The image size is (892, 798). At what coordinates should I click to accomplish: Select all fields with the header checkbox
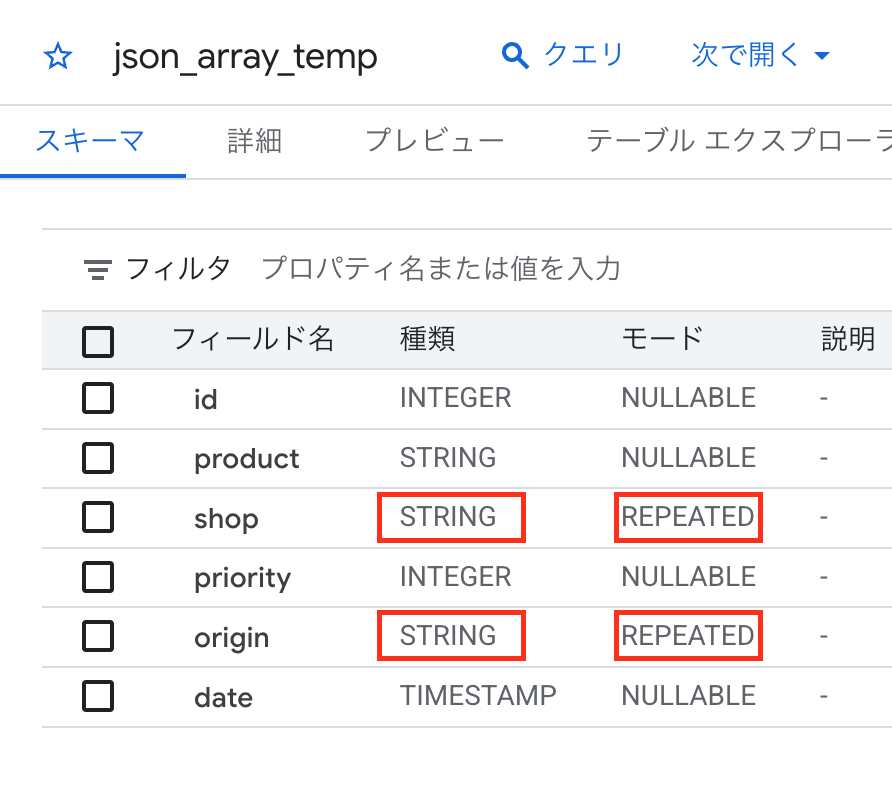click(x=97, y=341)
